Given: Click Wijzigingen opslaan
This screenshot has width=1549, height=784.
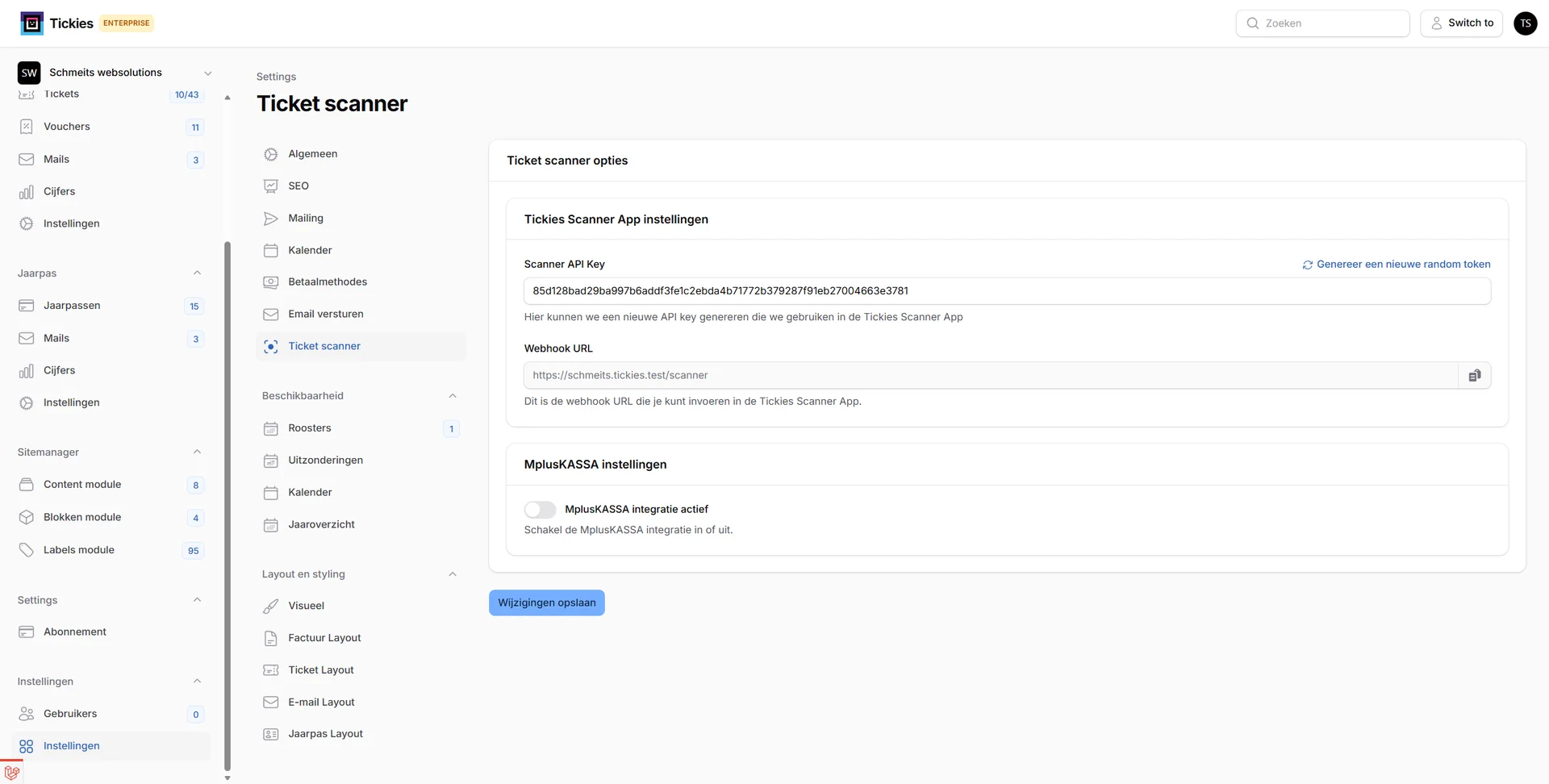Looking at the screenshot, I should tap(546, 603).
